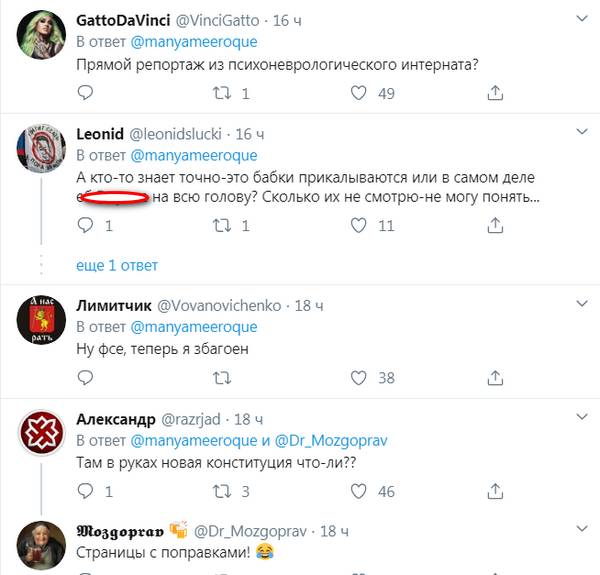
Task: Reply to GattoDaVinci's tweet
Action: (x=86, y=93)
